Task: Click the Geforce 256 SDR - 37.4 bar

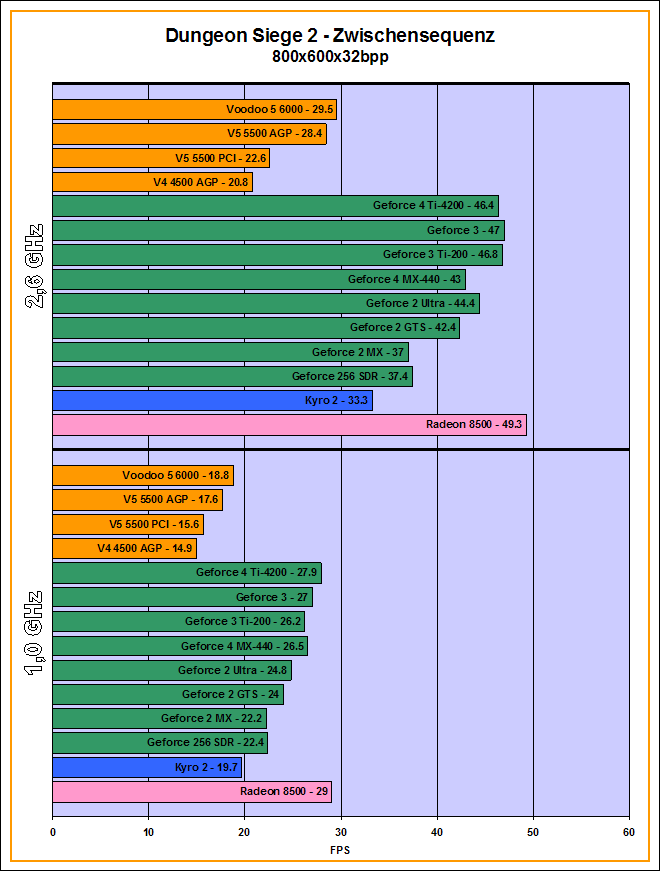Action: click(232, 377)
